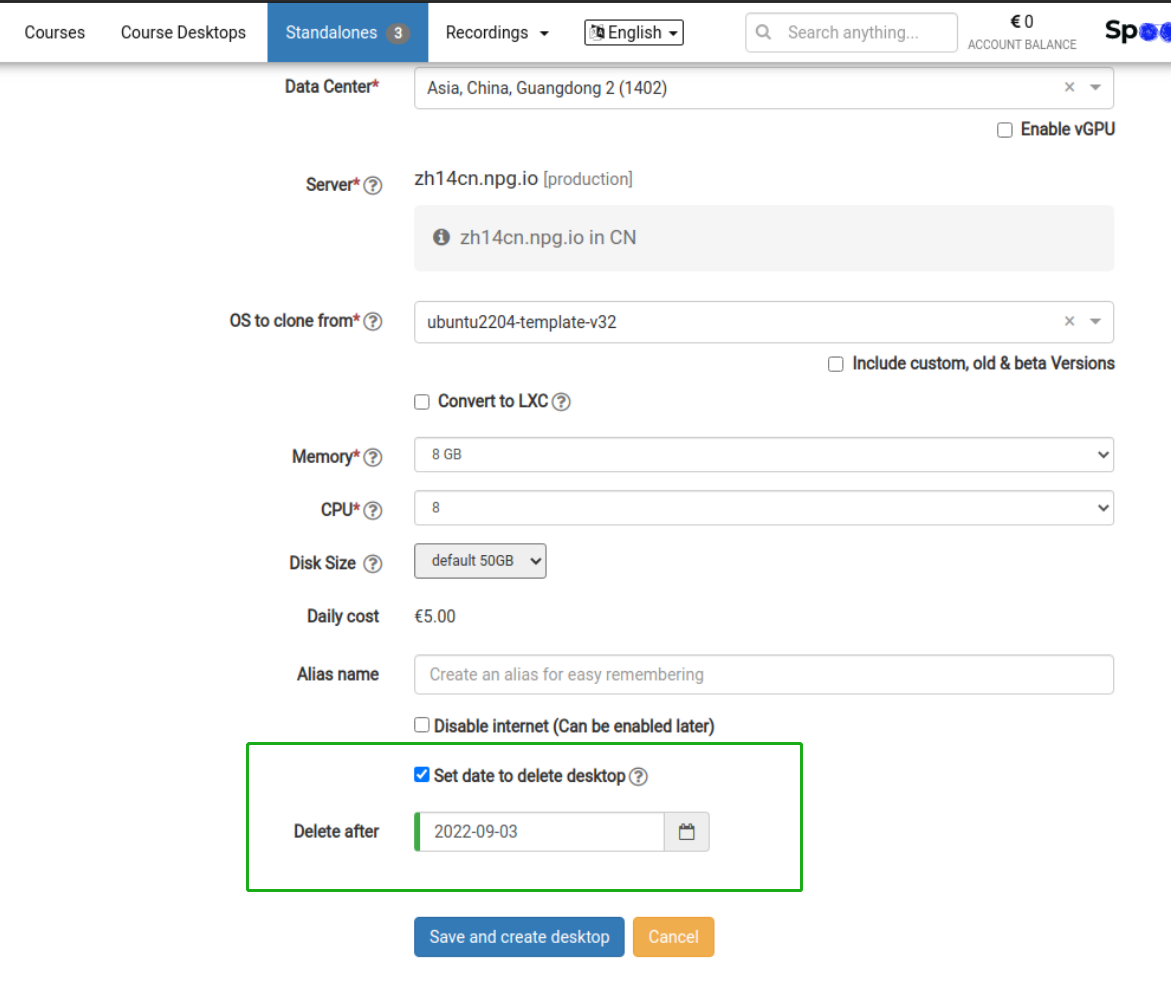
Task: Expand the OS template dropdown arrow
Action: (x=1095, y=321)
